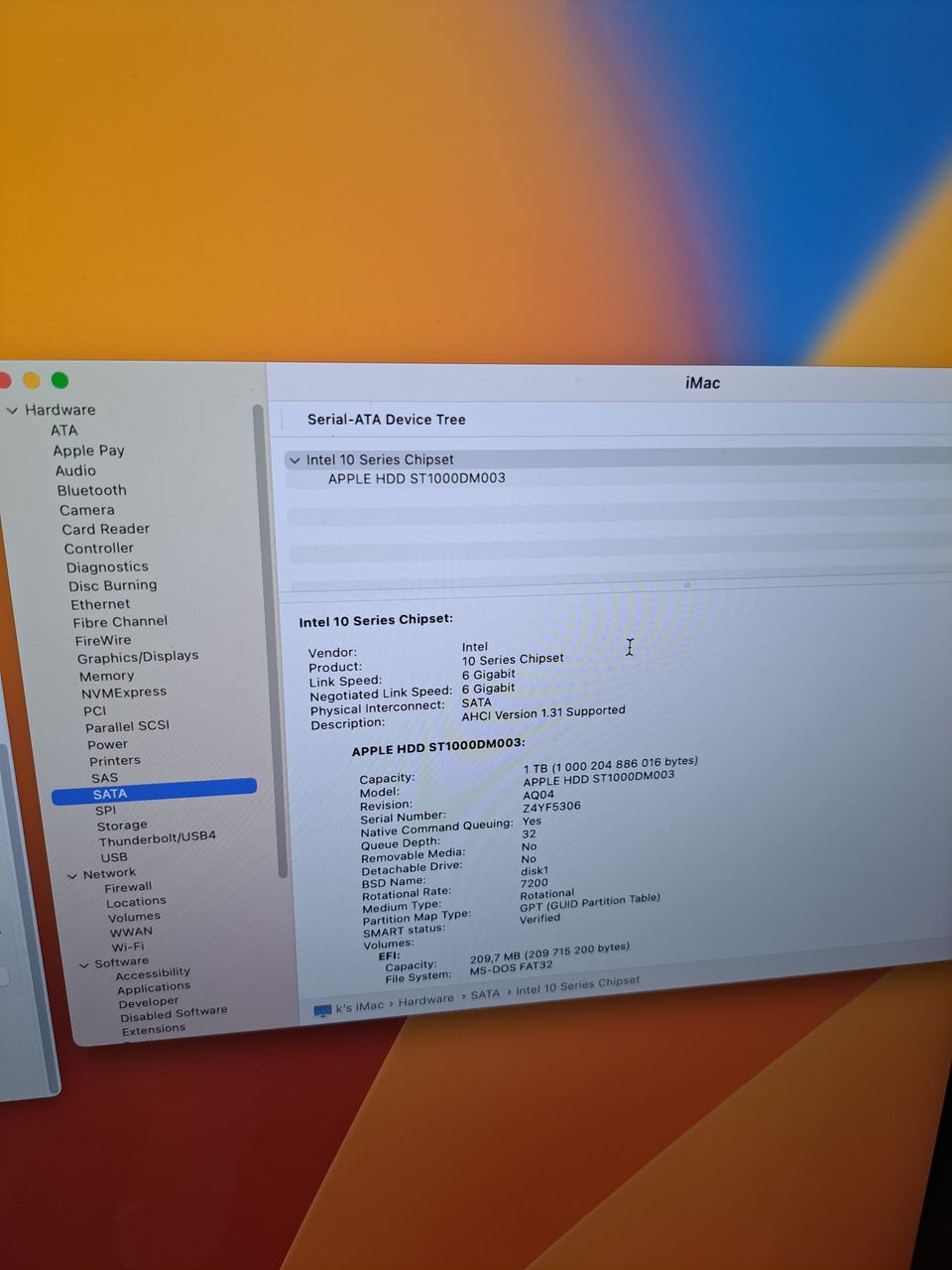
Task: Click the AHCI Version 1.31 Supported text
Action: click(543, 712)
